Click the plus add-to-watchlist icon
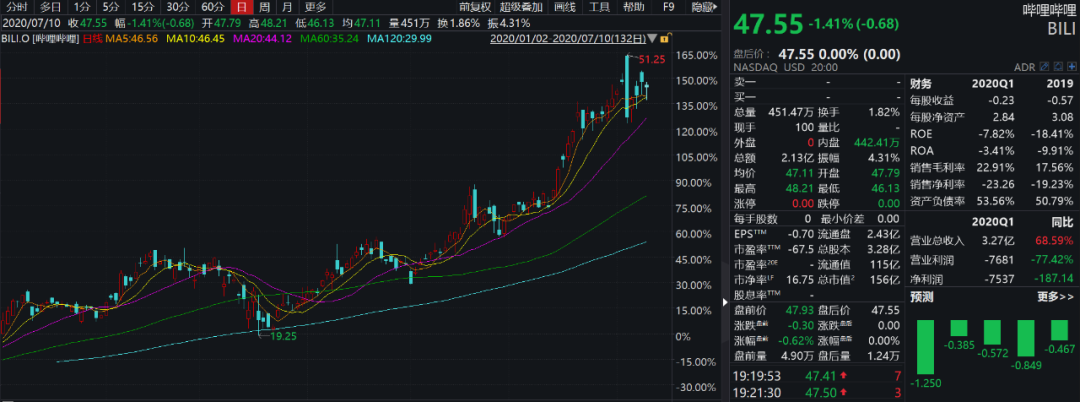The width and height of the screenshot is (1080, 402). click(1071, 67)
